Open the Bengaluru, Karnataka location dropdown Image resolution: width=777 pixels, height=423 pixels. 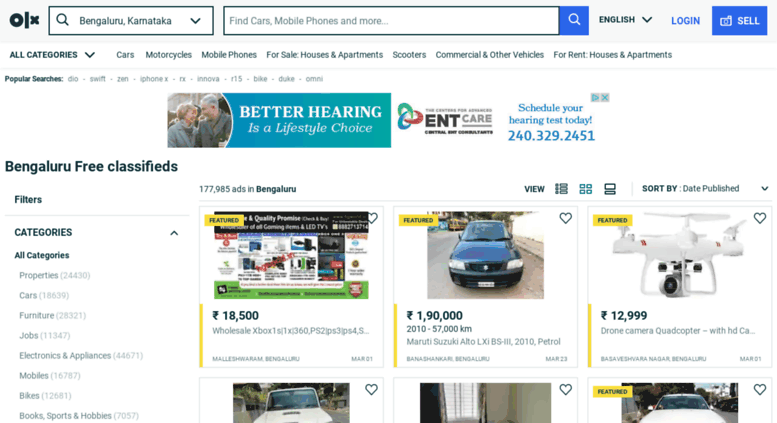pos(131,21)
